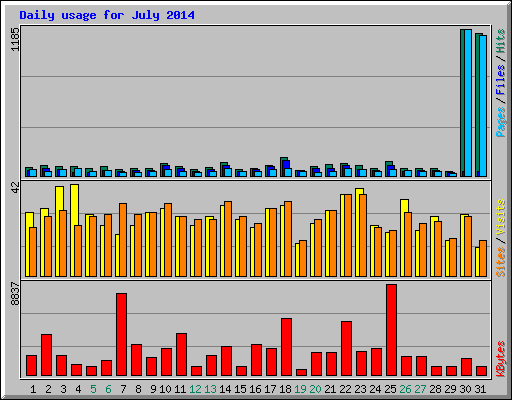Click the 'Visits' legend label
The width and height of the screenshot is (512, 400).
pyautogui.click(x=501, y=218)
